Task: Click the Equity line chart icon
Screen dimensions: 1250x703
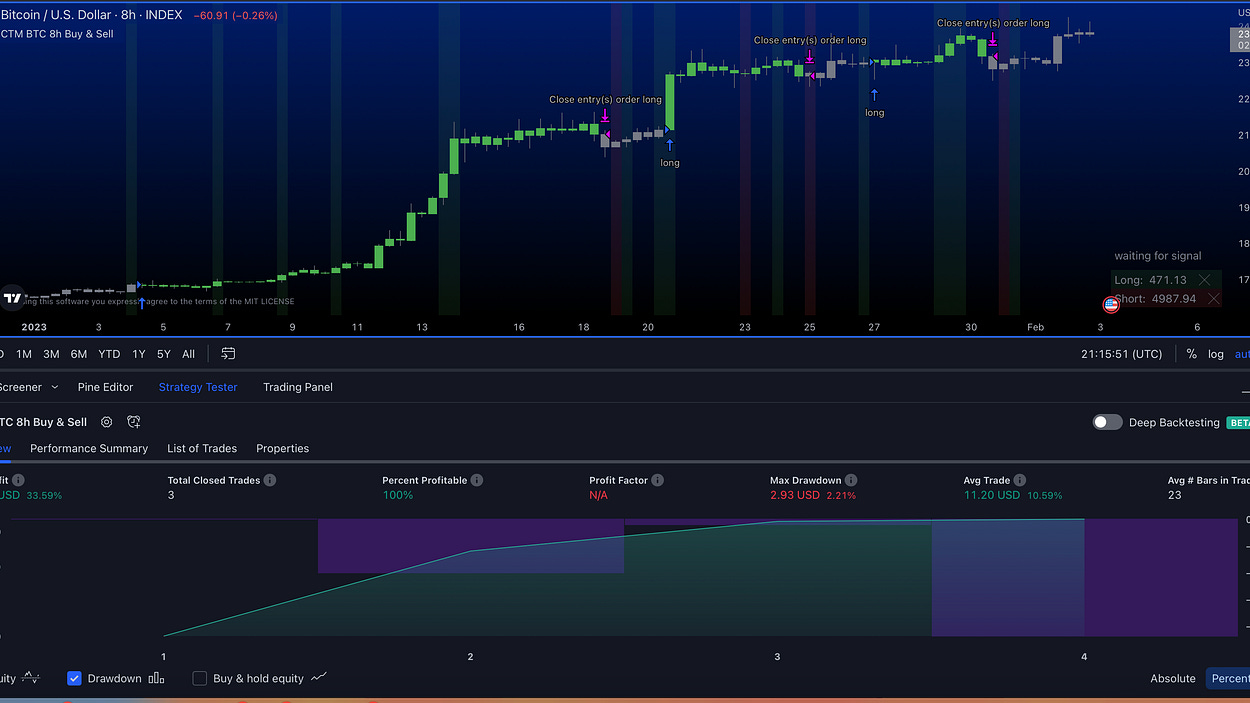Action: click(x=31, y=678)
